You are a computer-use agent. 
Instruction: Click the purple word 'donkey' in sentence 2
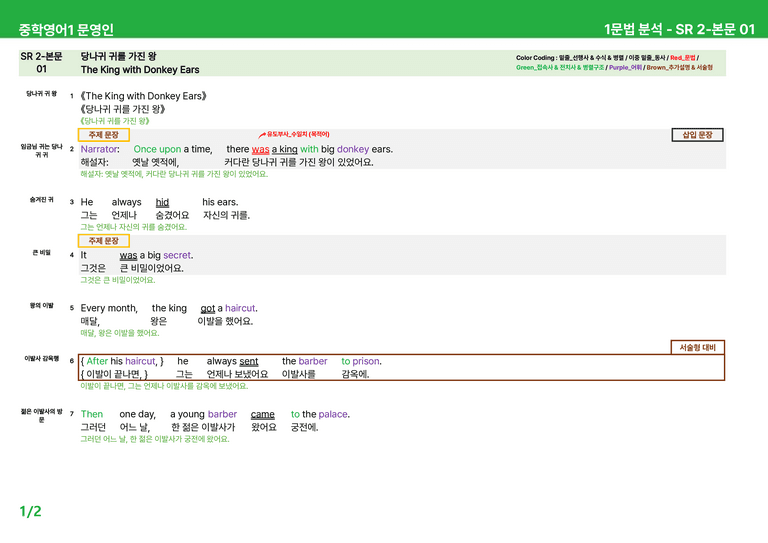click(x=353, y=149)
